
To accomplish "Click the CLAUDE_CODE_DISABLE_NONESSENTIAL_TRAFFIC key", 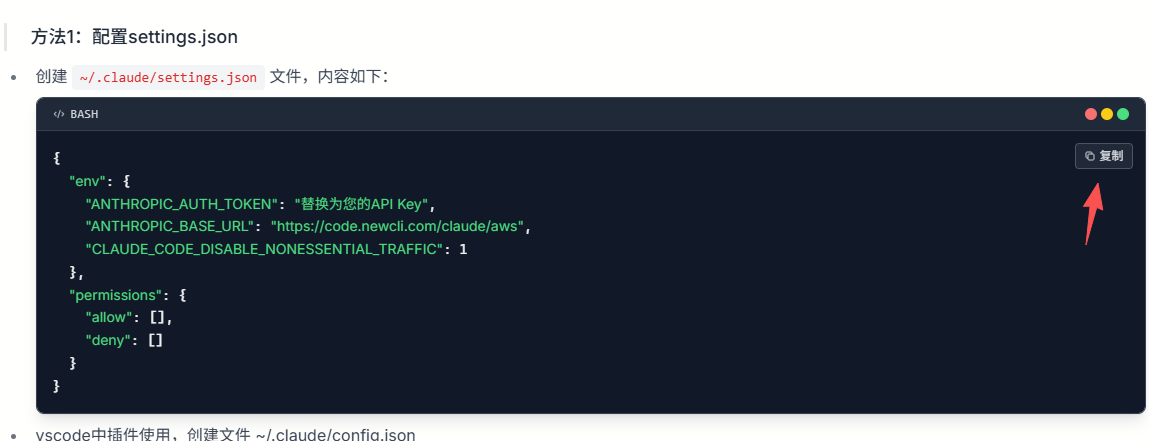I will point(264,248).
